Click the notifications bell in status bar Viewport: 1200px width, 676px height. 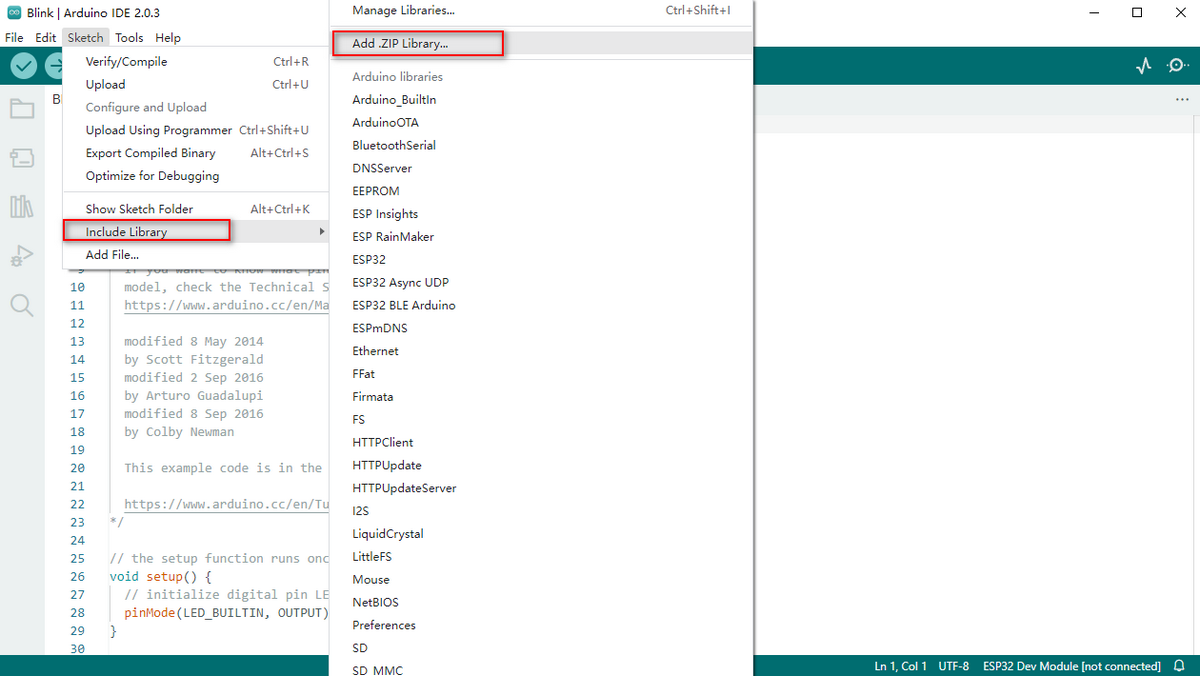1179,666
